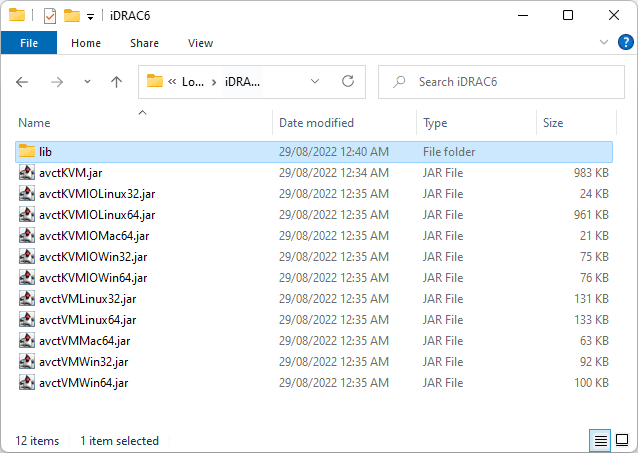Open address bar history dropdown

315,82
